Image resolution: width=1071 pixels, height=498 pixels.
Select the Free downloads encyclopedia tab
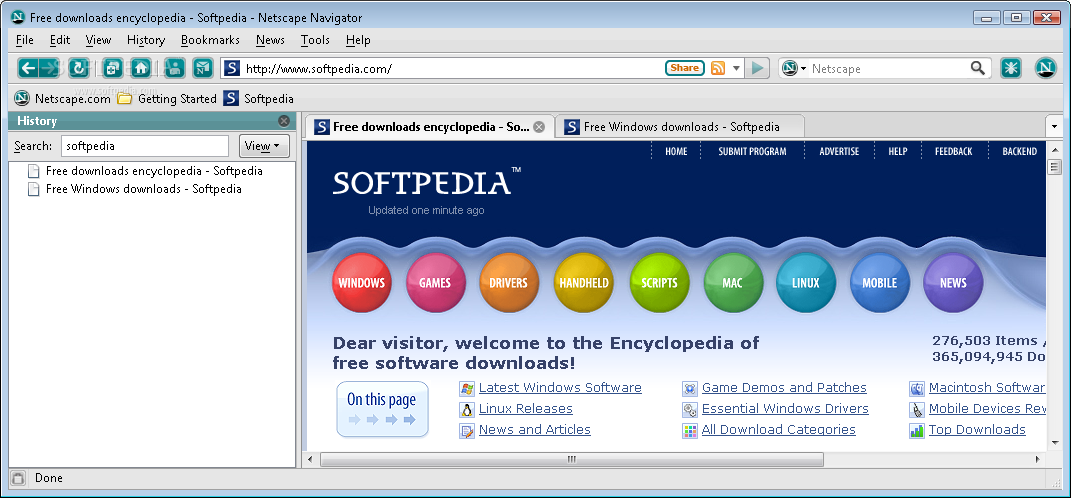pos(430,126)
